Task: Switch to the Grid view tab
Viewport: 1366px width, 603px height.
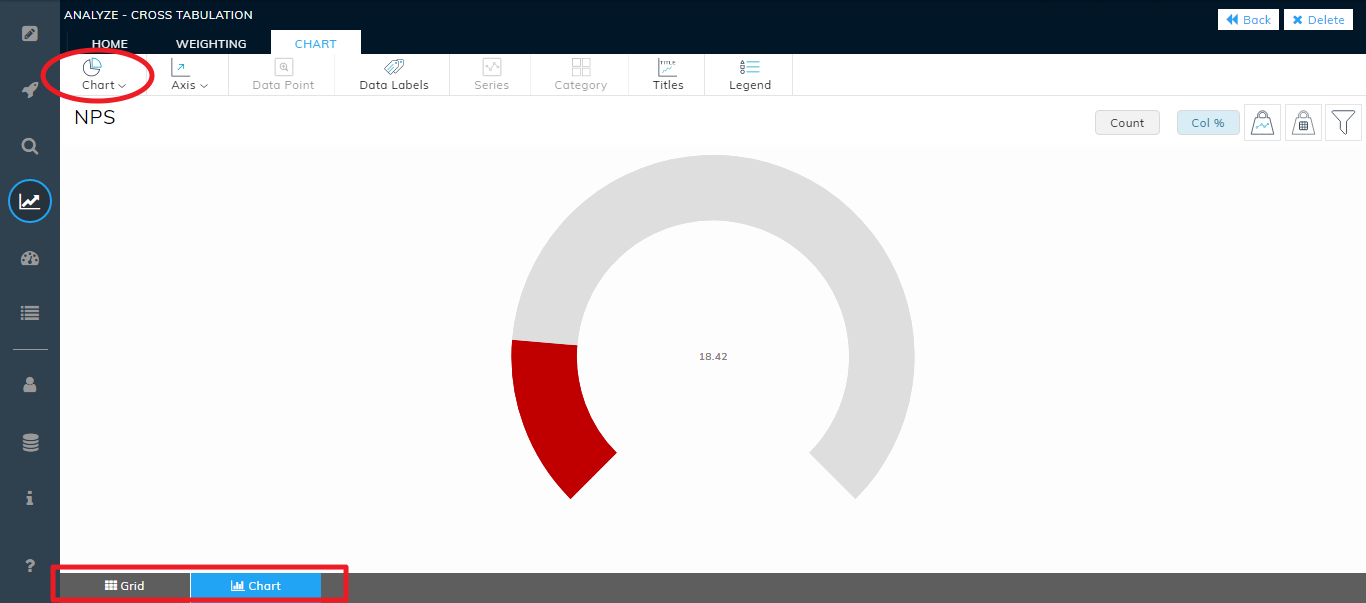Action: [x=125, y=586]
